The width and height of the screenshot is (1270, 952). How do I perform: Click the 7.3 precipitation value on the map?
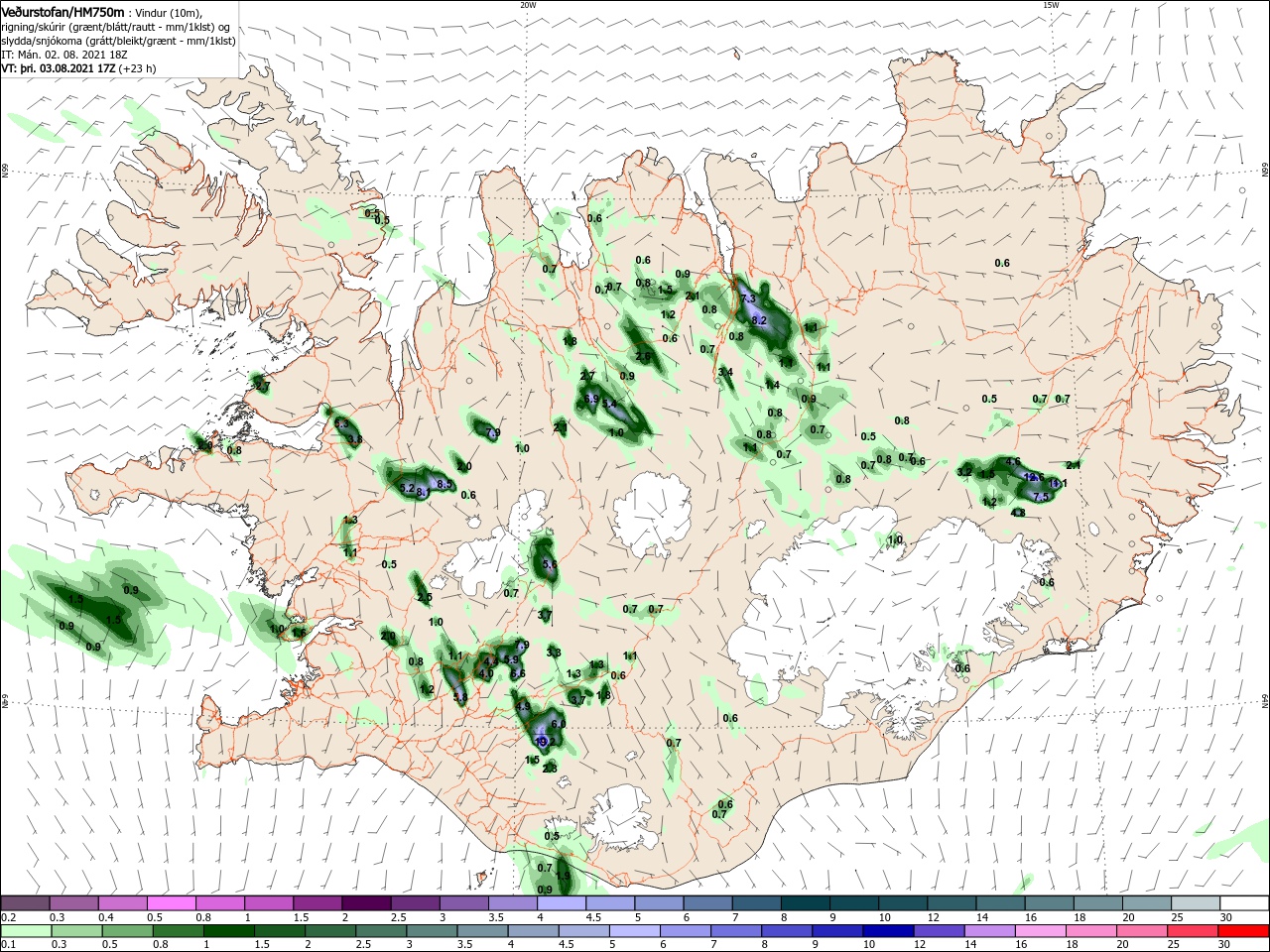[749, 298]
